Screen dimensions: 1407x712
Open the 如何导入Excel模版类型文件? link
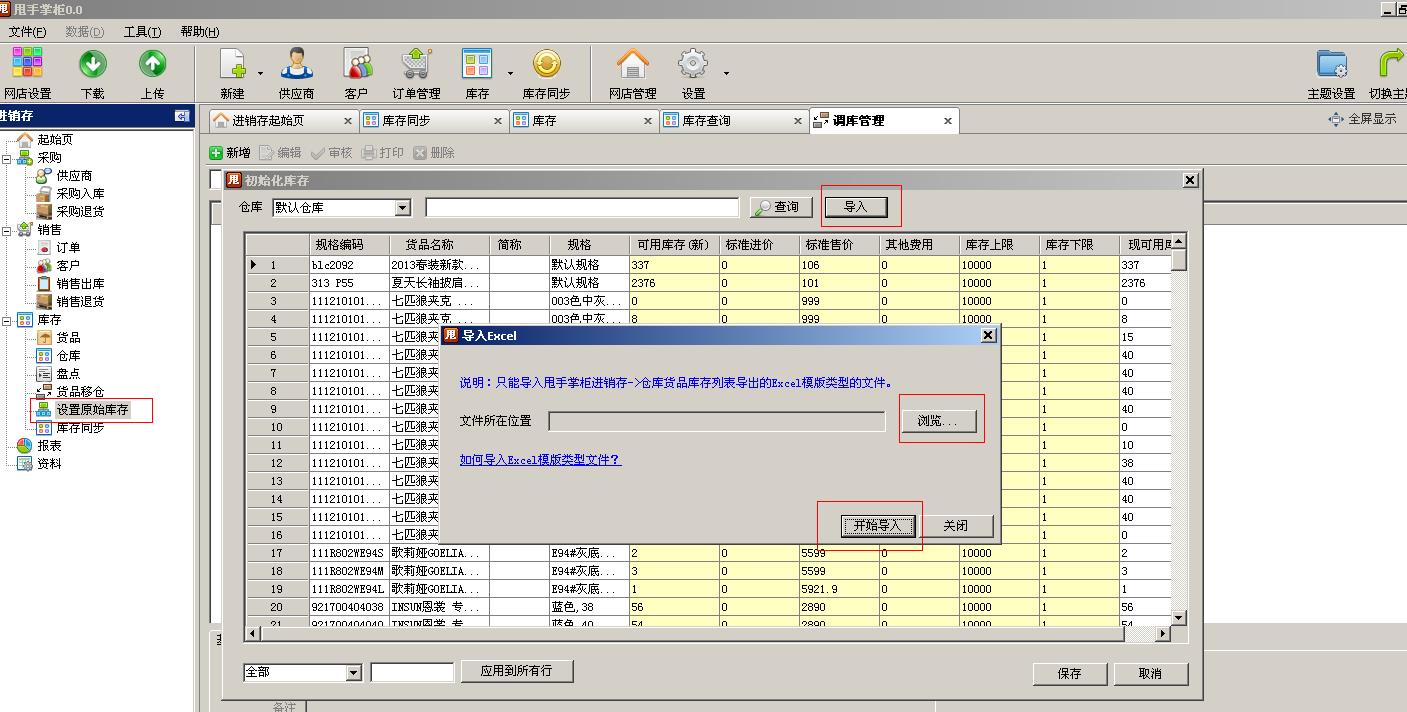pyautogui.click(x=540, y=460)
